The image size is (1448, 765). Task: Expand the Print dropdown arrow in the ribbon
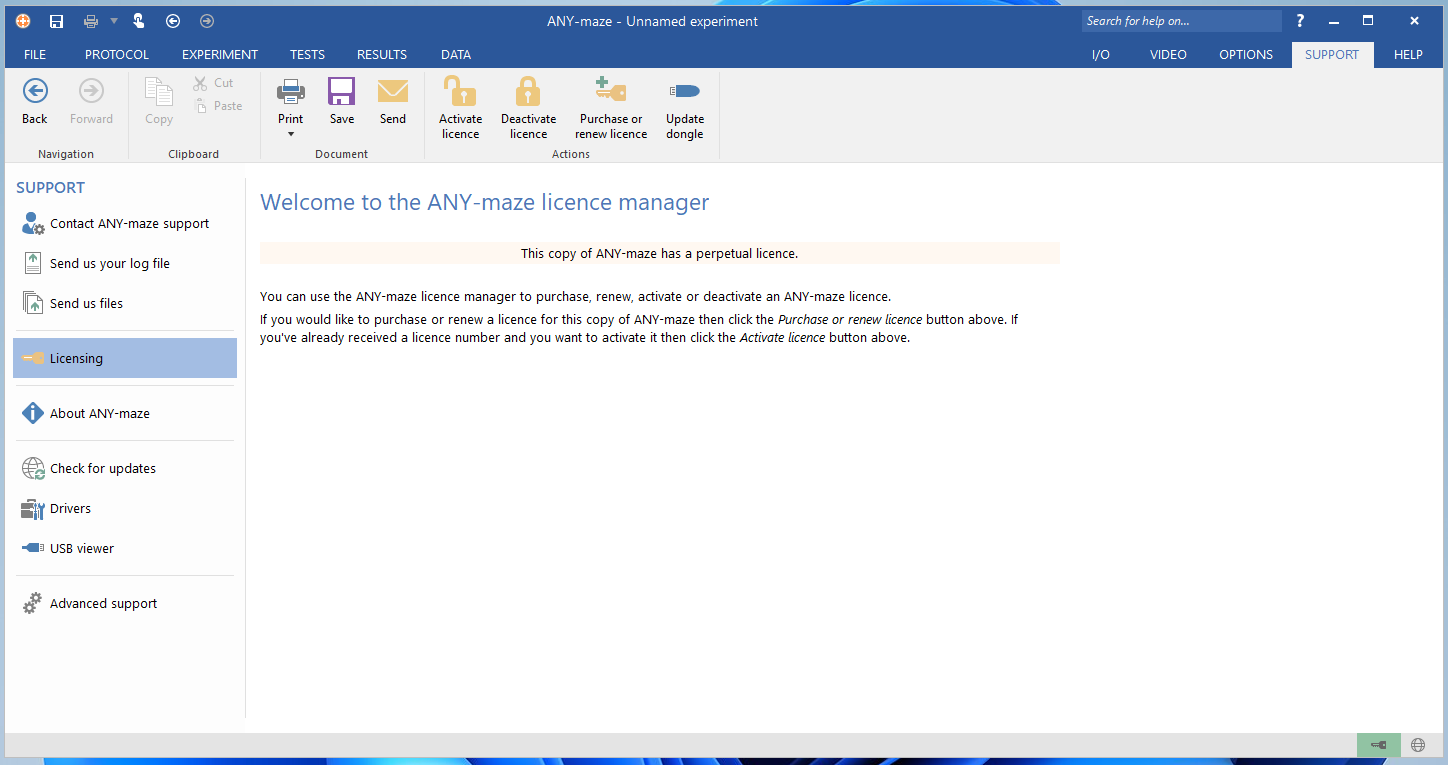(x=291, y=134)
